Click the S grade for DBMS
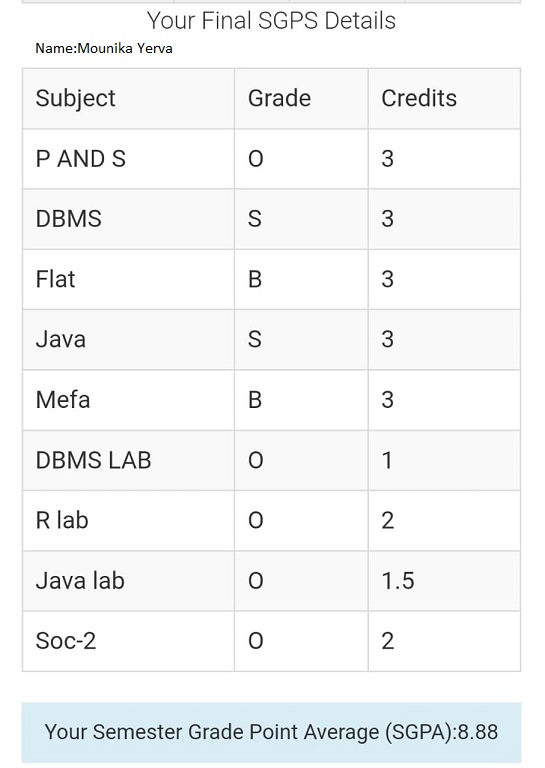545x768 pixels. [255, 219]
